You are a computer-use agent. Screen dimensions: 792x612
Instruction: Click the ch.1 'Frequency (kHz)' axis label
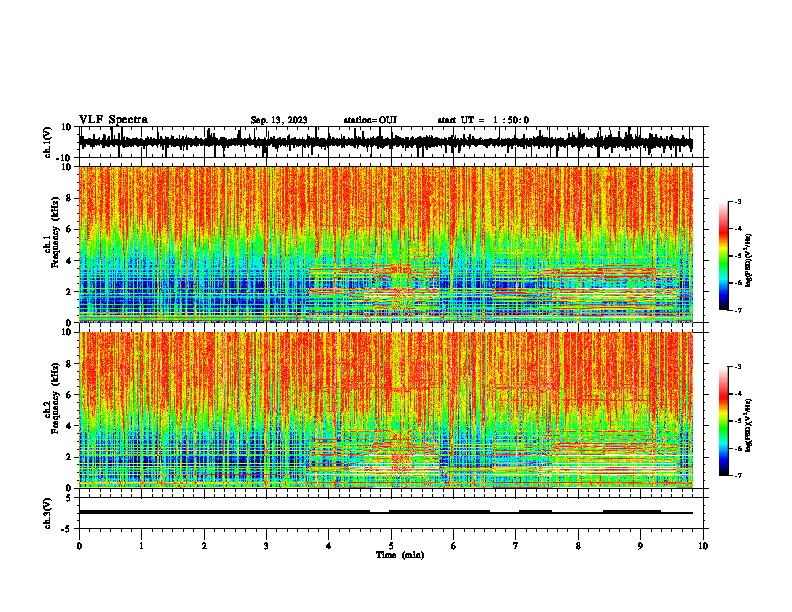pos(55,232)
